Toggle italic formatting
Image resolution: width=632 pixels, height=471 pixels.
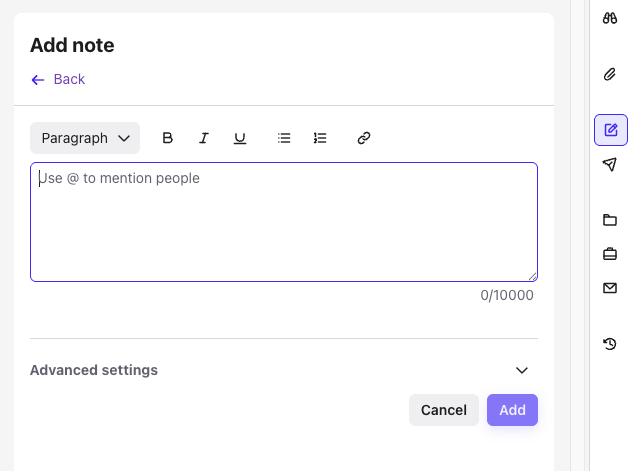tap(204, 138)
